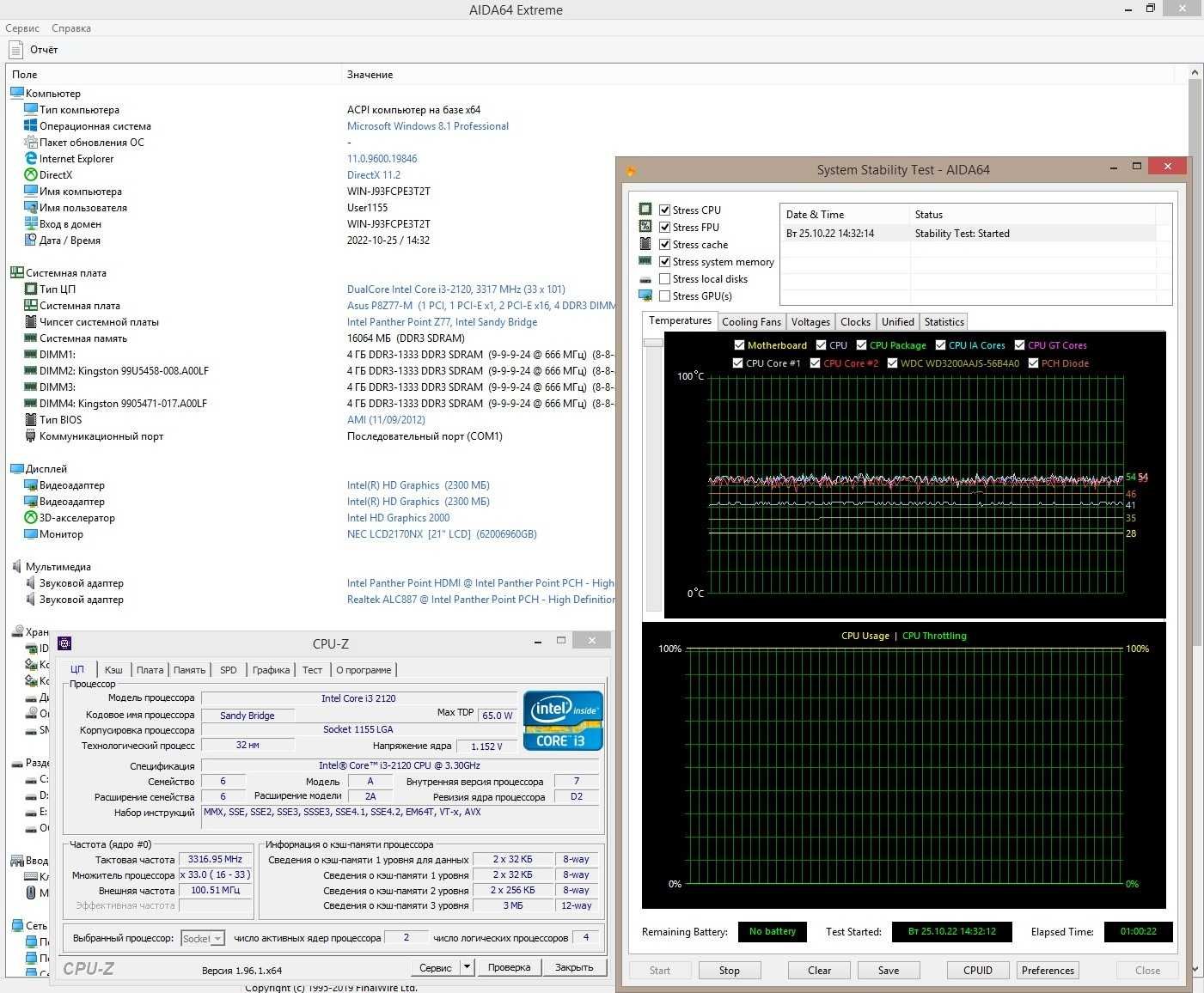Click the Stress GPU(s) monitor icon
The width and height of the screenshot is (1204, 993).
click(645, 295)
